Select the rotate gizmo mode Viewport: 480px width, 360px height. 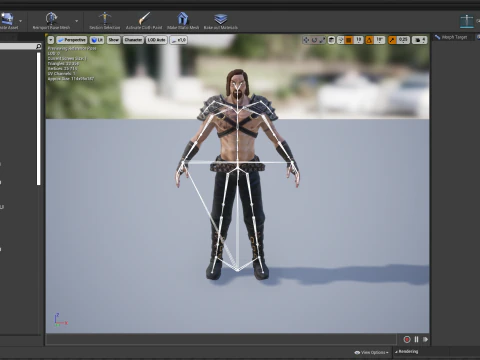point(314,40)
